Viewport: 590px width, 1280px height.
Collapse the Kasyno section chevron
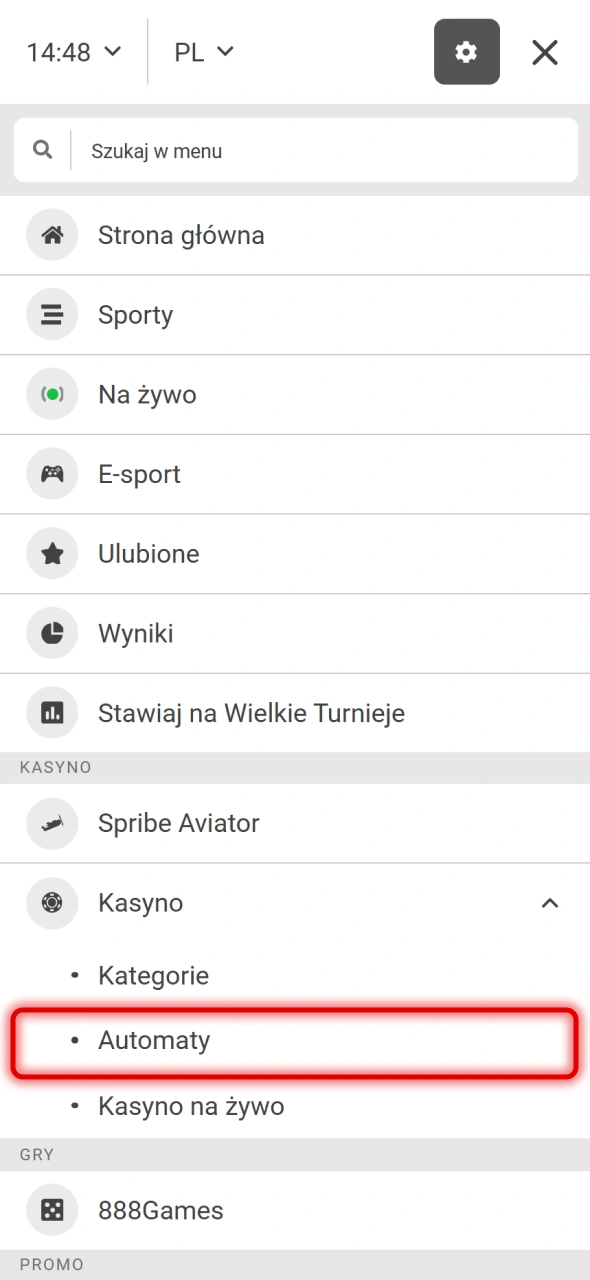point(549,903)
